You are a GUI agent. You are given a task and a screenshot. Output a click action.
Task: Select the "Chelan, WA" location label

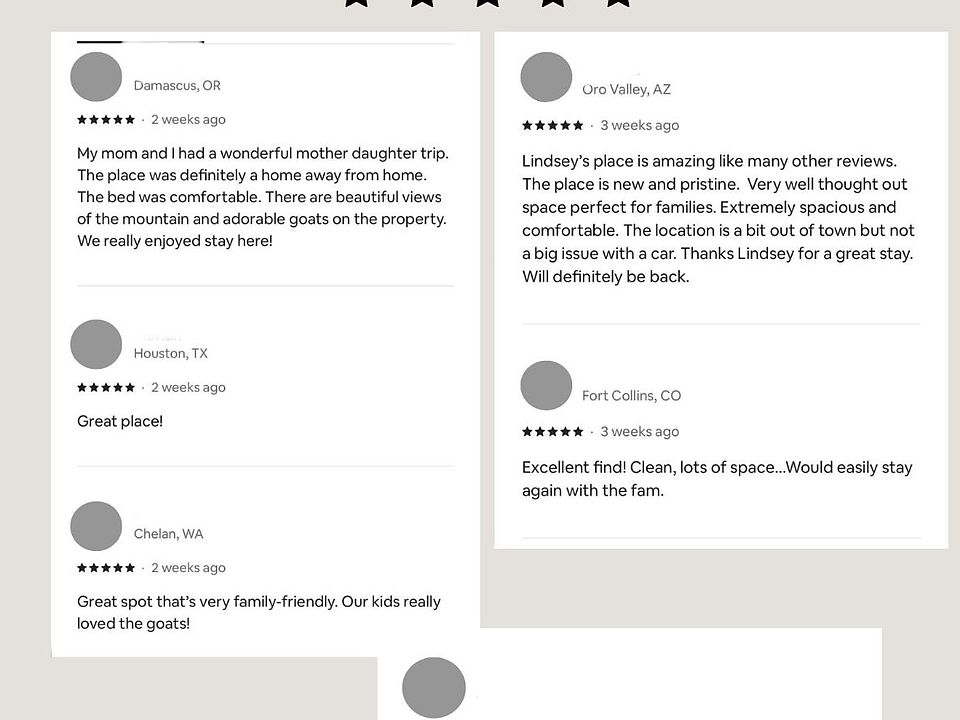click(168, 534)
